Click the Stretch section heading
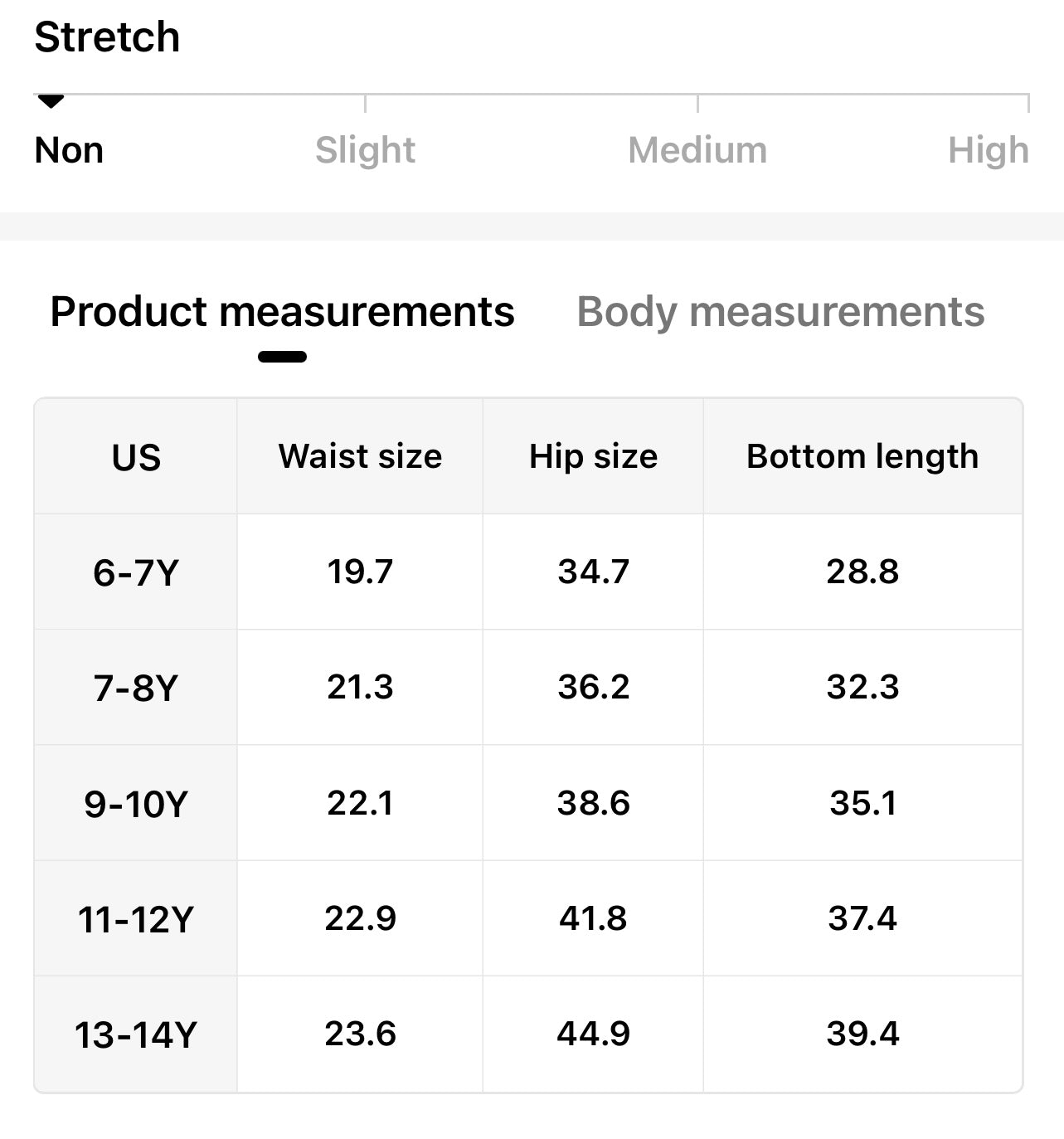Viewport: 1064px width, 1139px height. click(x=107, y=37)
